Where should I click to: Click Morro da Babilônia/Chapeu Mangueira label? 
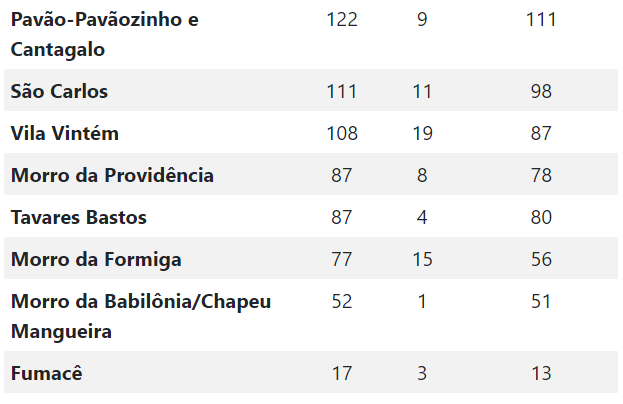click(141, 316)
